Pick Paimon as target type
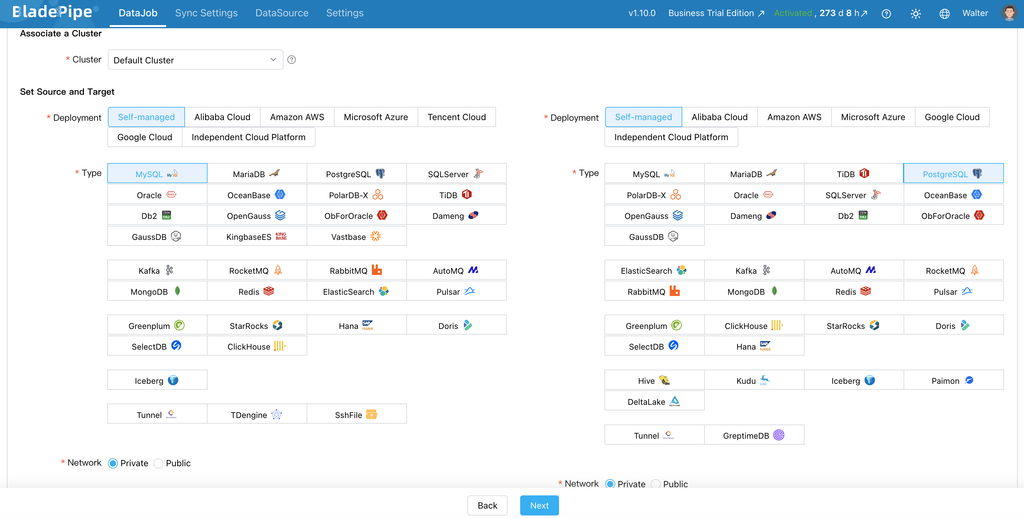The image size is (1024, 518). coord(953,380)
